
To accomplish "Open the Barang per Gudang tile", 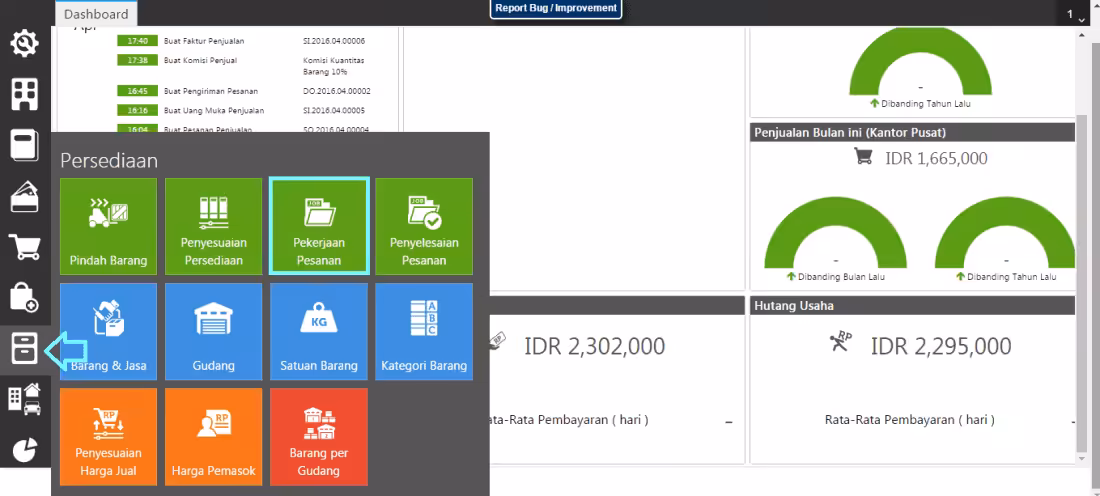I will [x=318, y=436].
